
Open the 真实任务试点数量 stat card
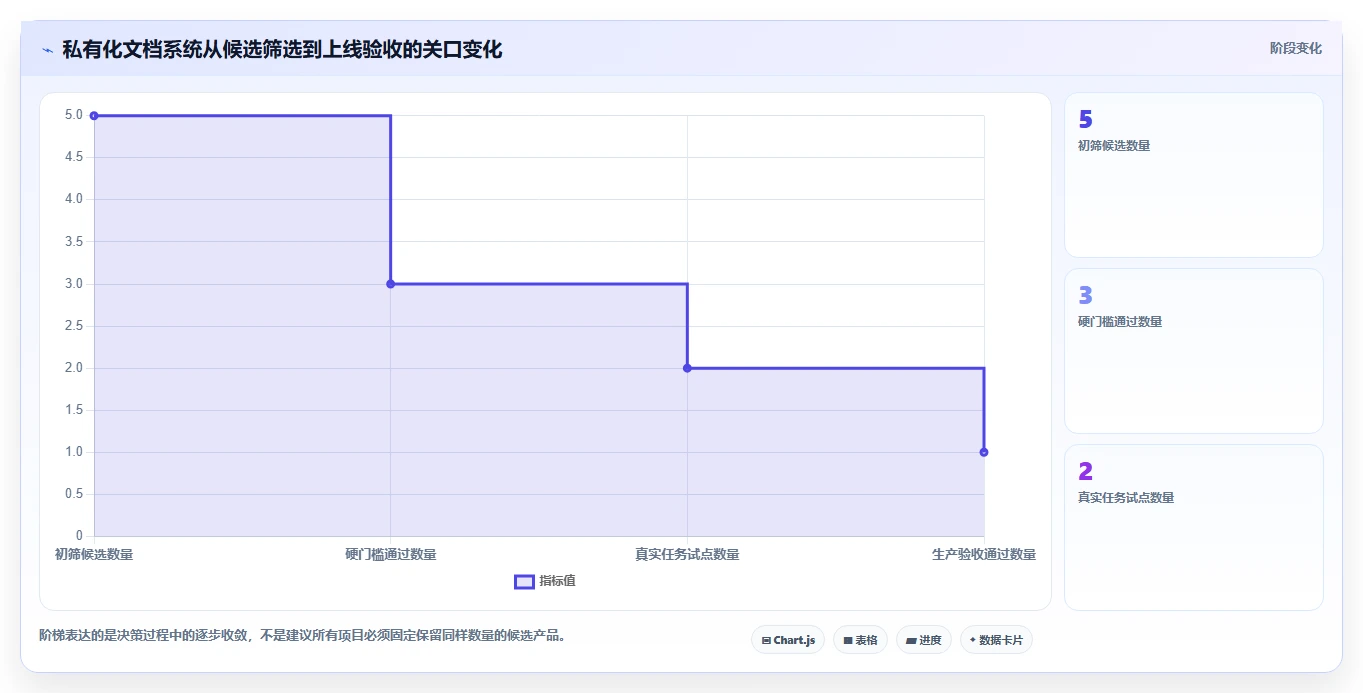[1194, 527]
